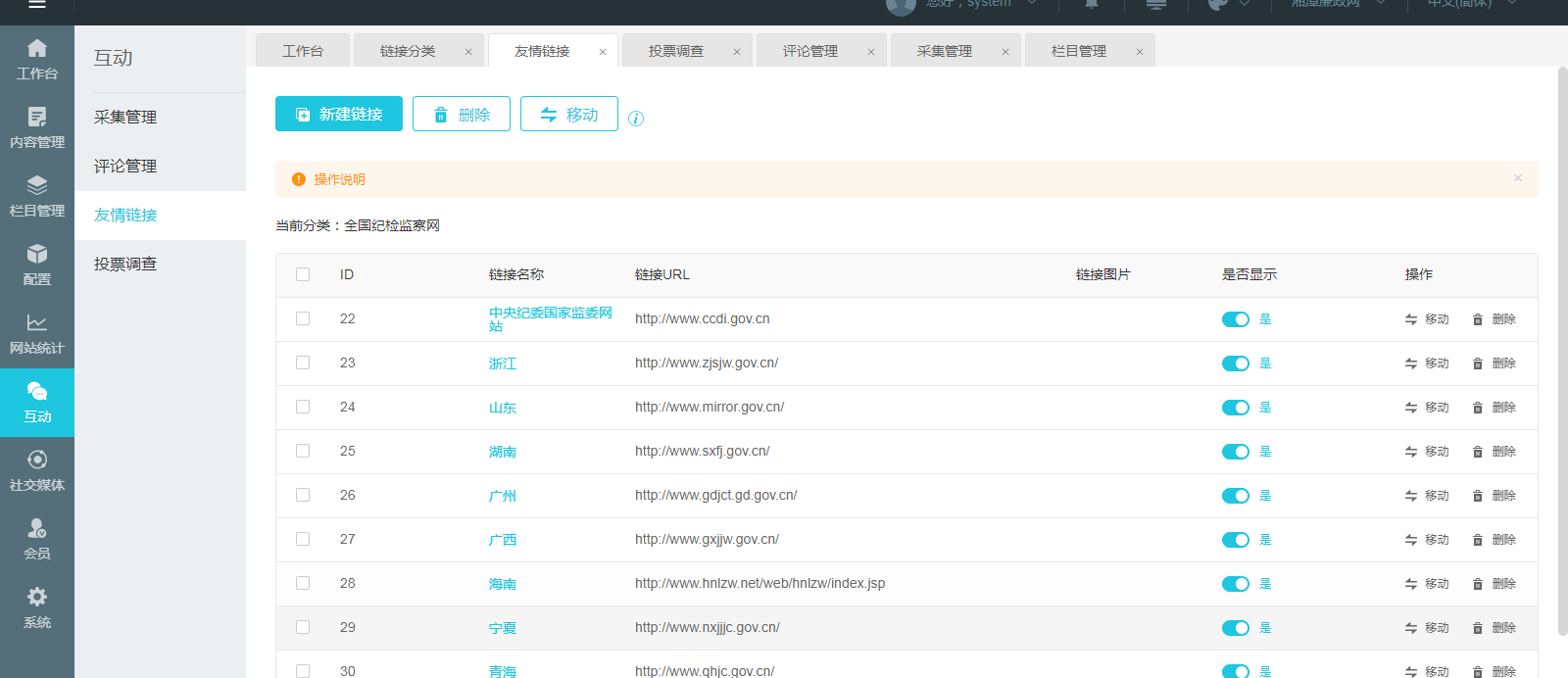
Task: Switch to the 投票调查 tab
Action: [x=676, y=51]
